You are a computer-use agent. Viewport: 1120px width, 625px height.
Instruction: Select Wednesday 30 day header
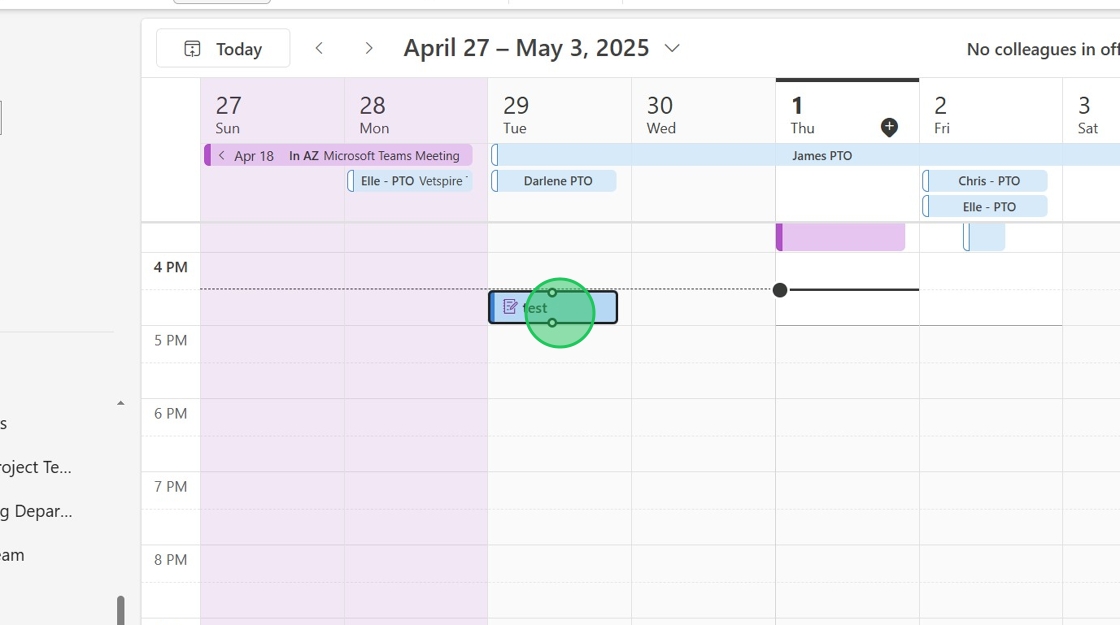[x=660, y=114]
